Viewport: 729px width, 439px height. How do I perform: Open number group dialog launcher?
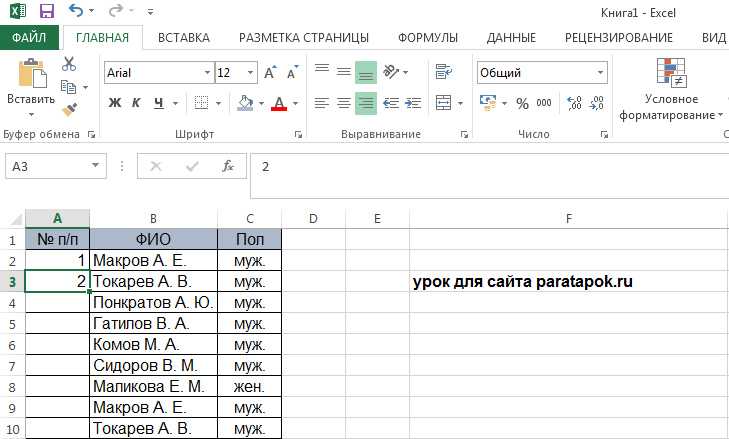click(604, 134)
